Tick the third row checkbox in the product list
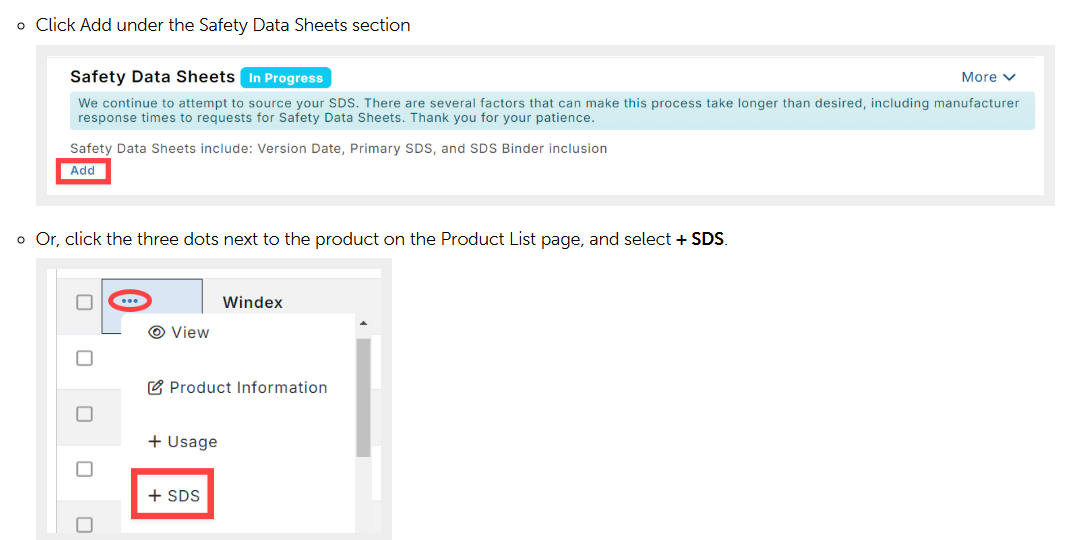The height and width of the screenshot is (540, 1082). (x=84, y=414)
